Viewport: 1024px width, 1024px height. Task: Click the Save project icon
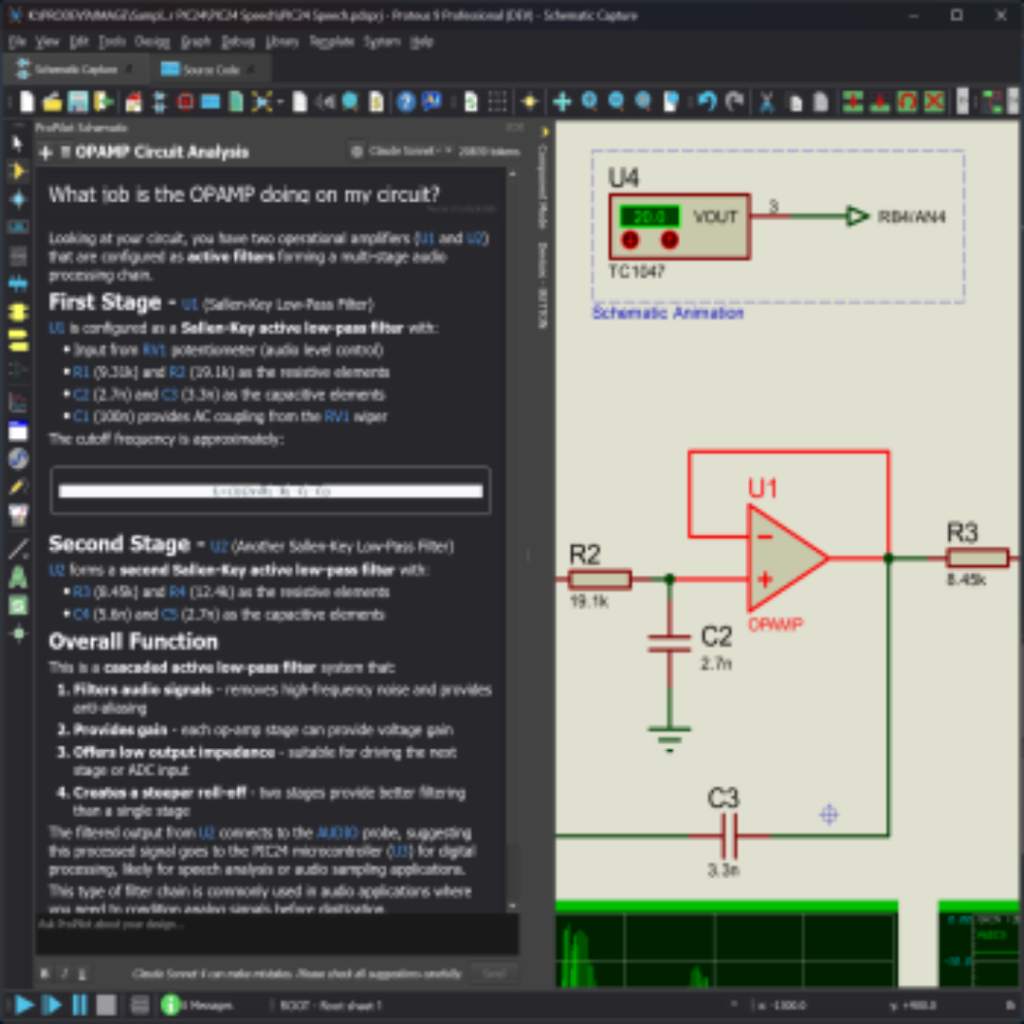[x=78, y=101]
